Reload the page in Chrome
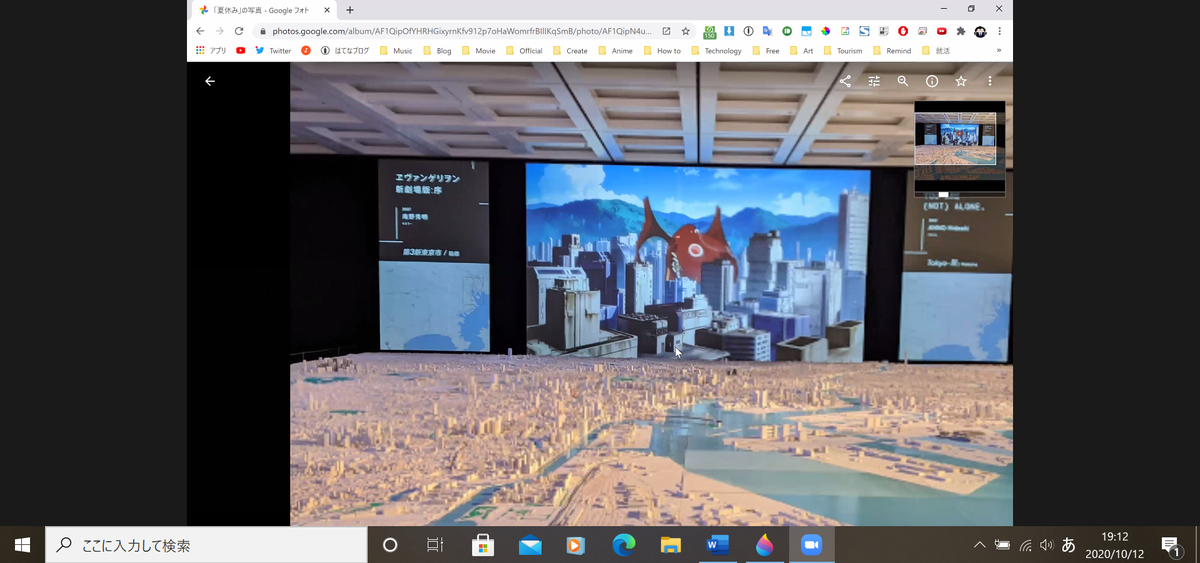This screenshot has width=1200, height=563. click(239, 31)
